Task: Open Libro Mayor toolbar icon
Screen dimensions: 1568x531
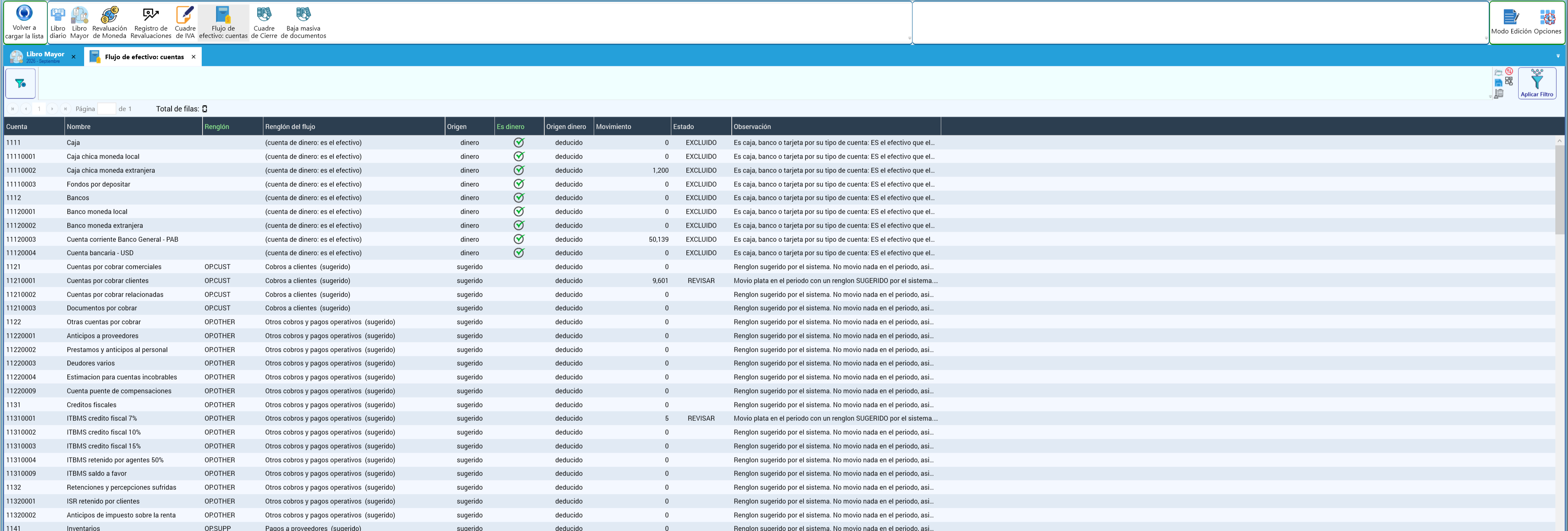Action: pyautogui.click(x=79, y=22)
